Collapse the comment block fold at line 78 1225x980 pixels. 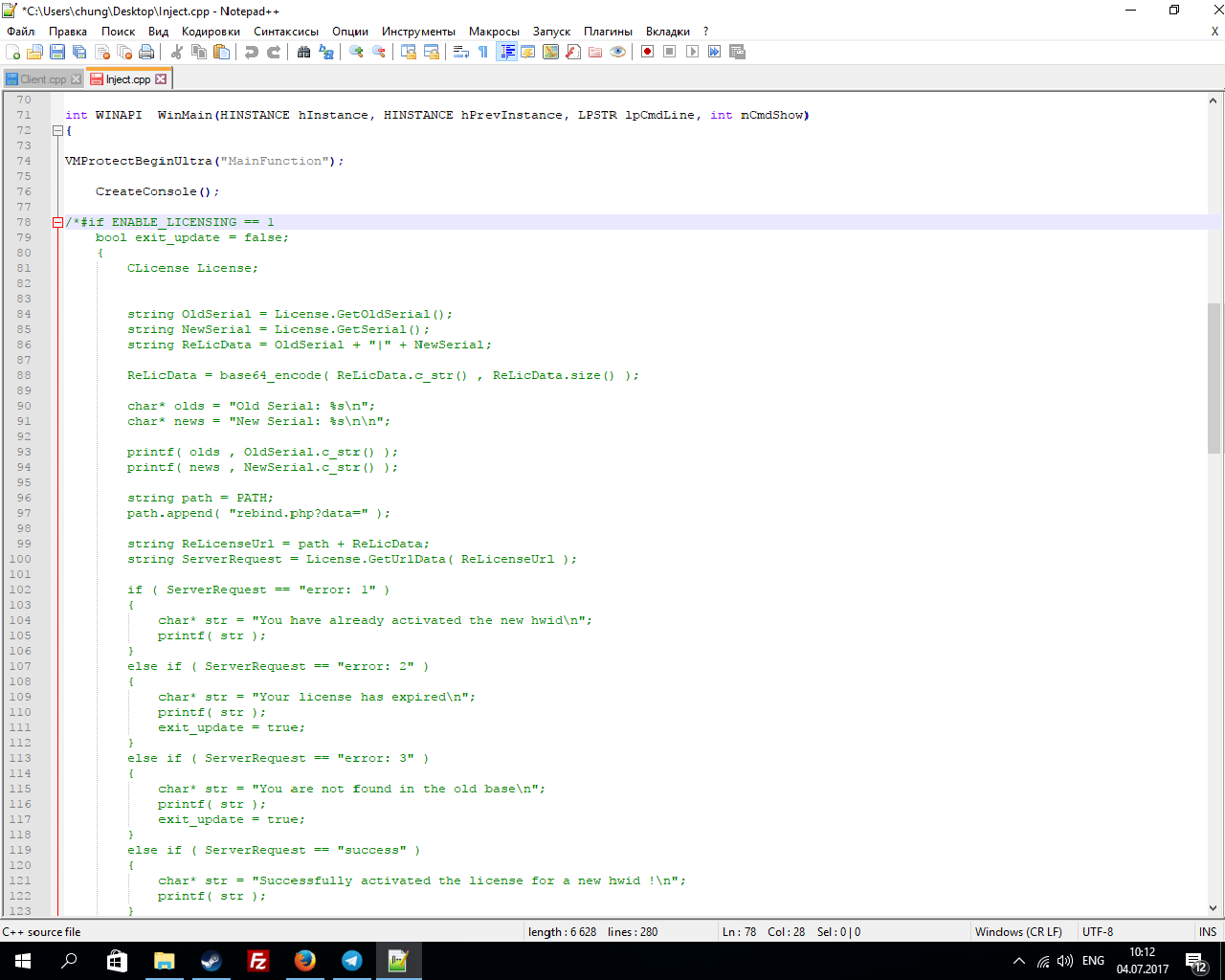pos(57,222)
